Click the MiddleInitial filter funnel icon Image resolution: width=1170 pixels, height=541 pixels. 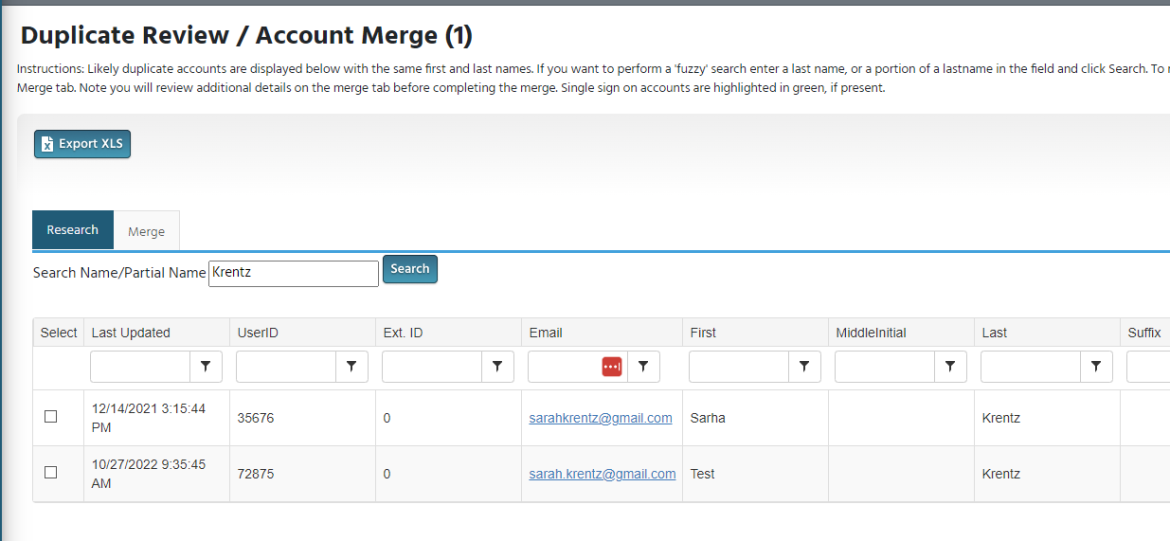950,367
